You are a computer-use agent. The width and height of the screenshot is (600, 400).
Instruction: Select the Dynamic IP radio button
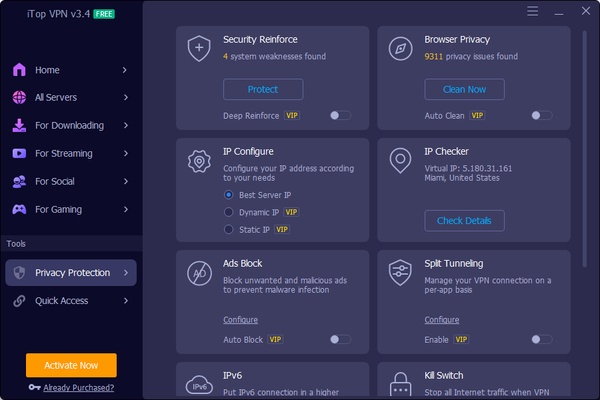tap(228, 212)
